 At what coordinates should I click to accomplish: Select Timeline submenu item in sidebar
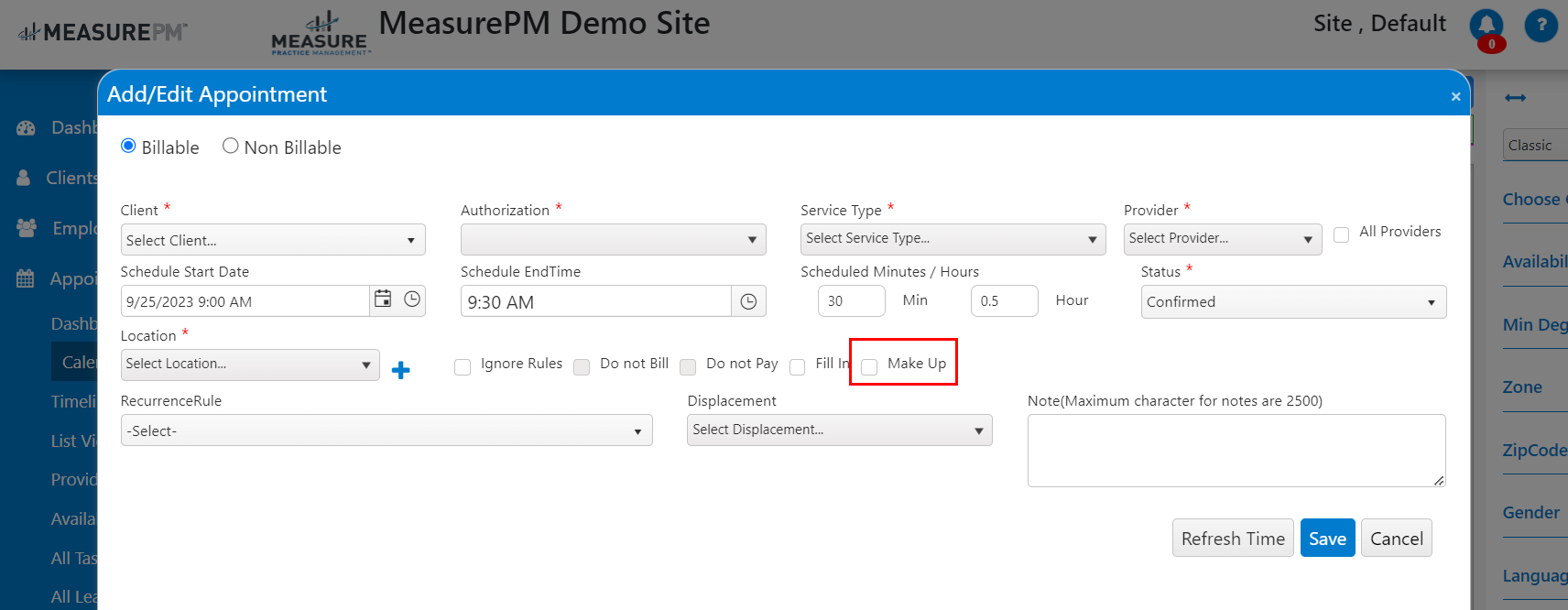point(73,401)
